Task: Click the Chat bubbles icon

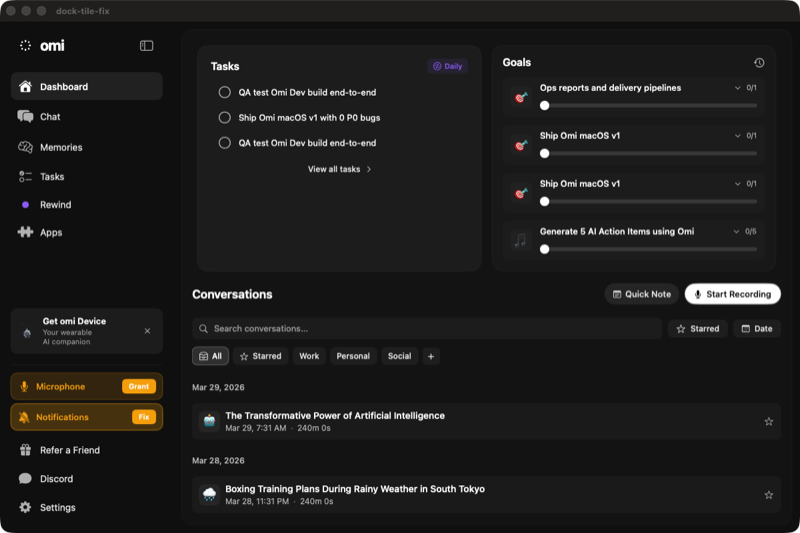Action: [25, 116]
